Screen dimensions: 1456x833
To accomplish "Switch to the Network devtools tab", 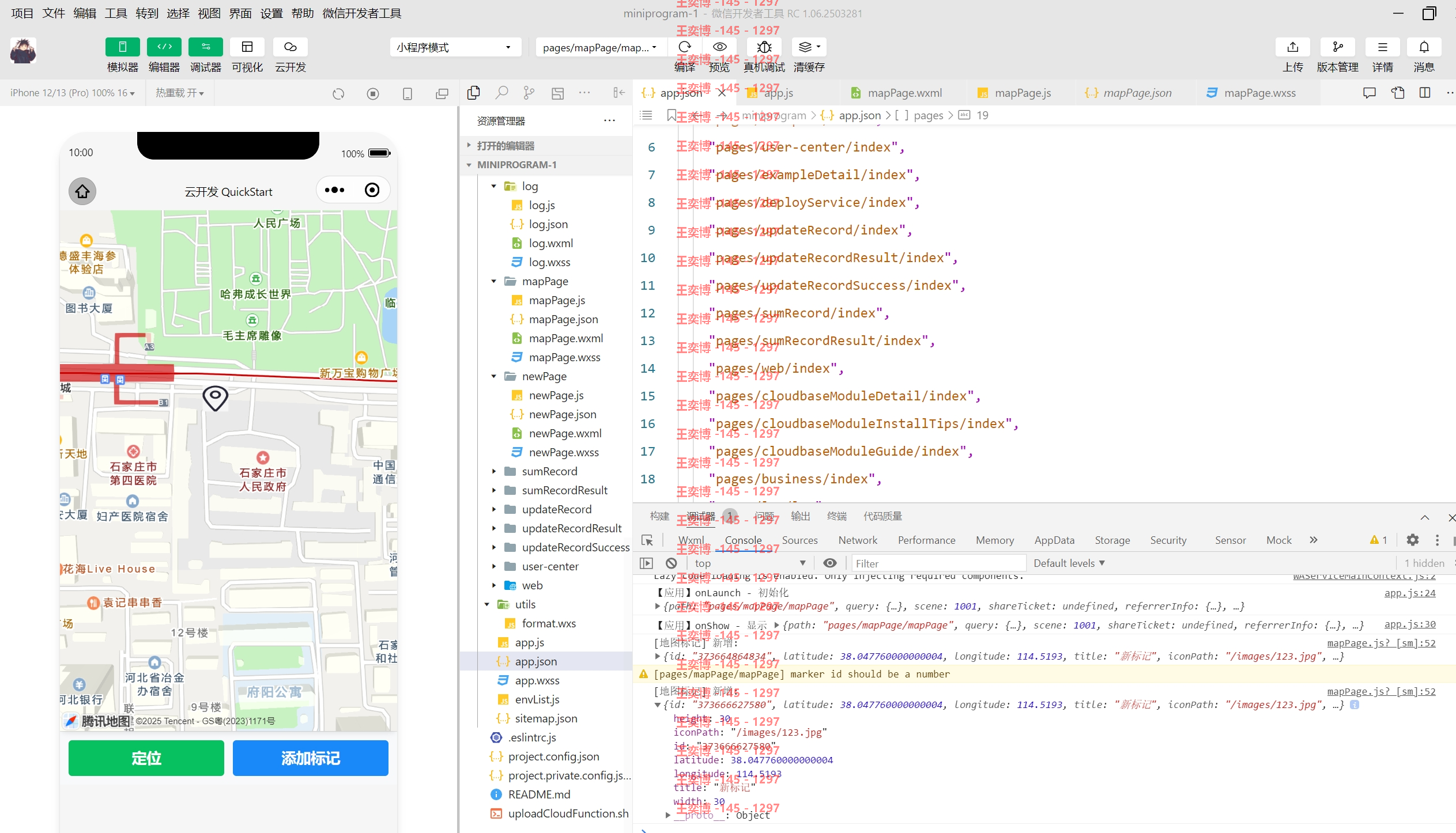I will pyautogui.click(x=858, y=540).
